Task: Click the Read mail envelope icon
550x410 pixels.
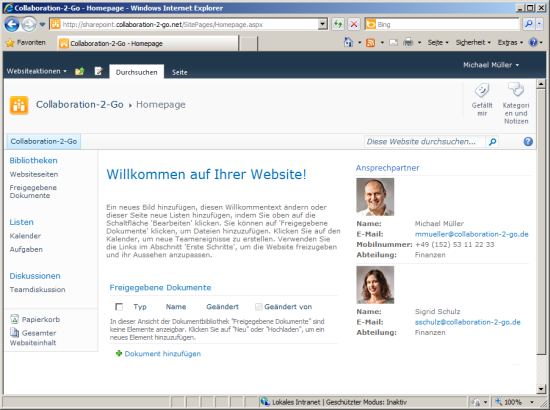Action: 394,43
